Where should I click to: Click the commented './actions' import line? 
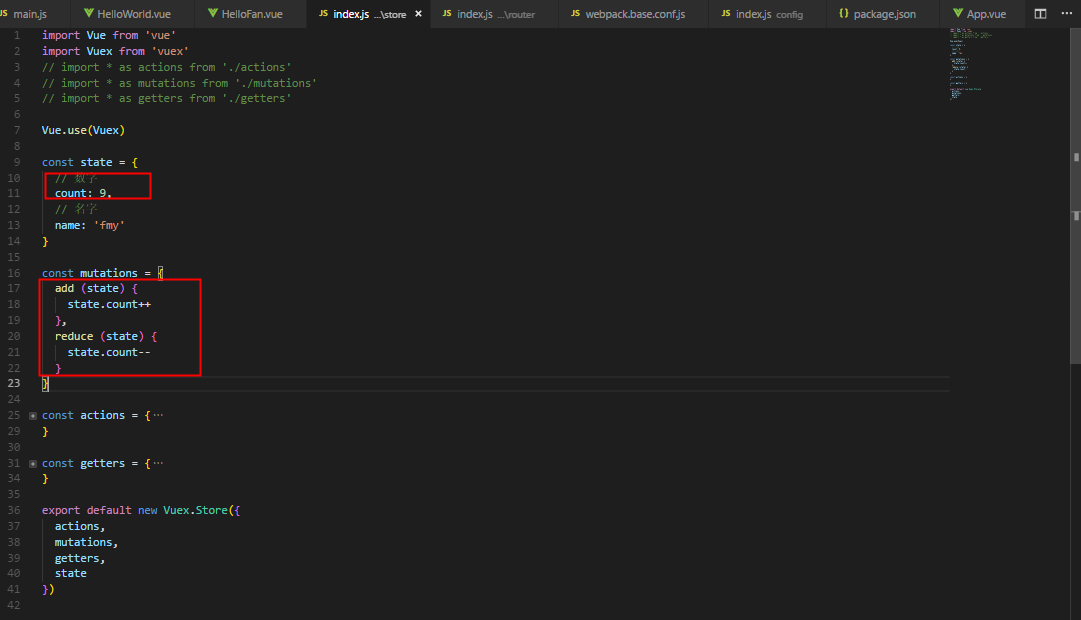point(166,67)
